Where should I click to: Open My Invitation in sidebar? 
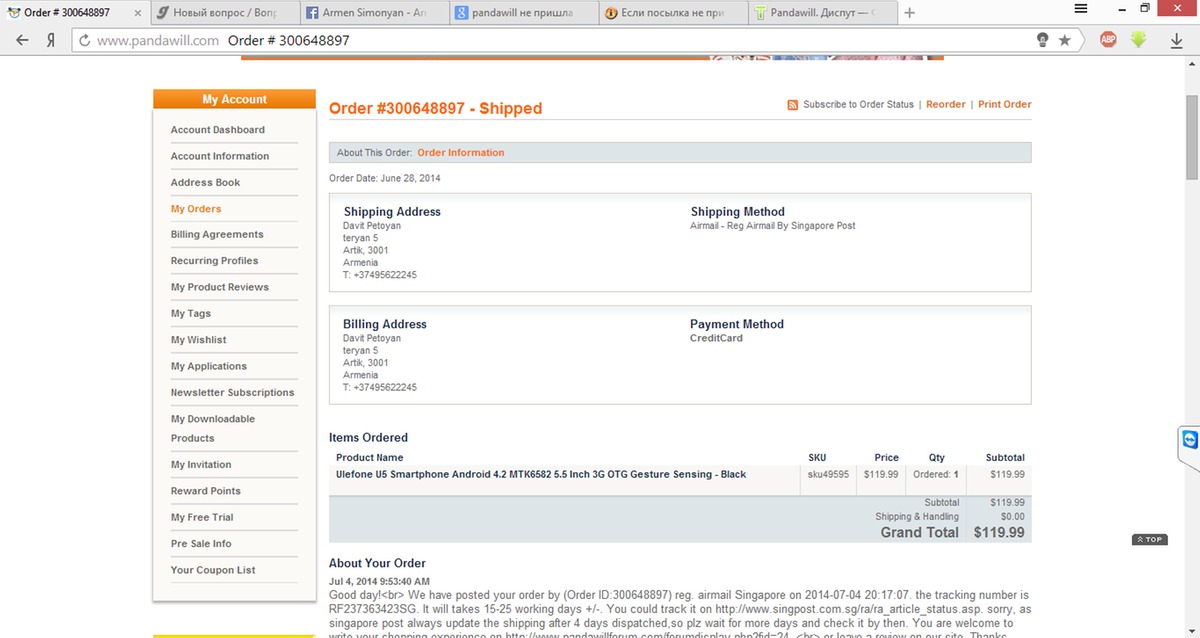[x=200, y=465]
